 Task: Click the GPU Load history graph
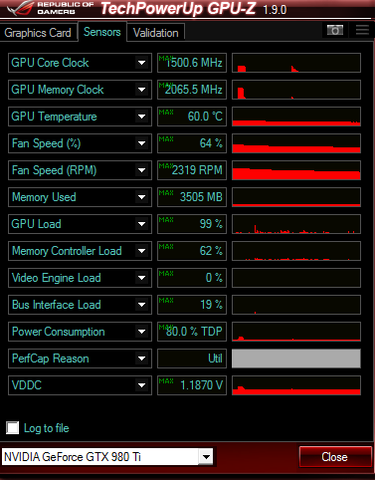click(296, 224)
